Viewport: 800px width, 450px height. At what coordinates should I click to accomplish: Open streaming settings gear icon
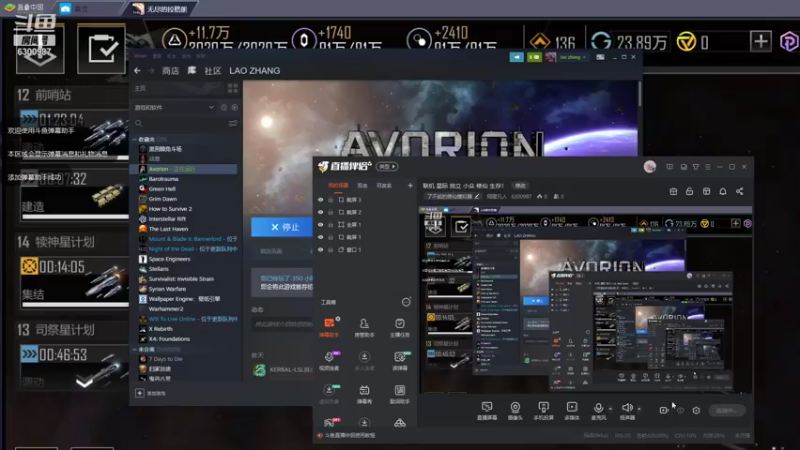click(696, 410)
